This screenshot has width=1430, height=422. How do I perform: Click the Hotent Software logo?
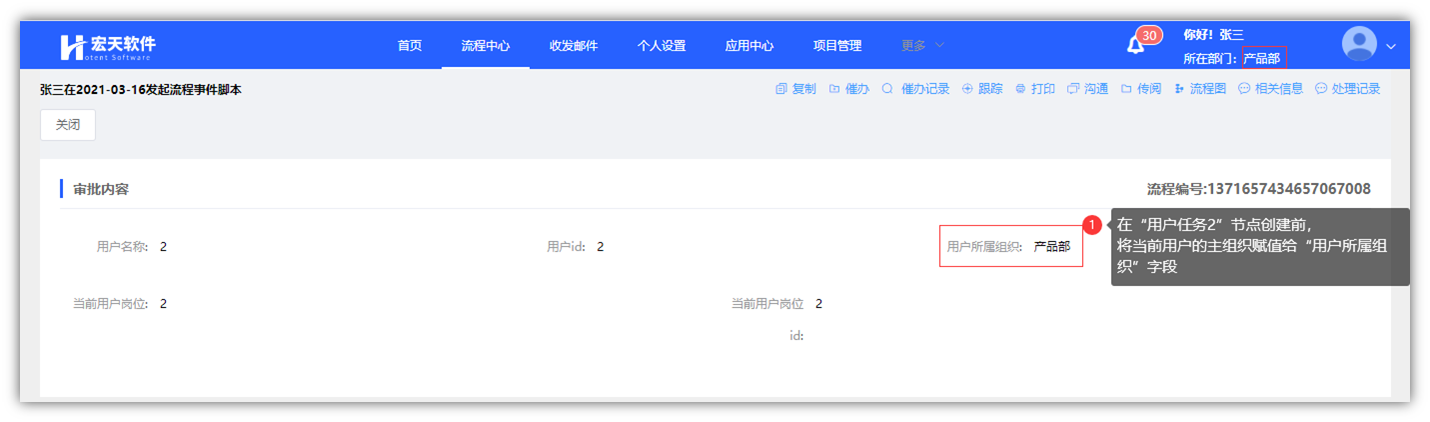[108, 46]
